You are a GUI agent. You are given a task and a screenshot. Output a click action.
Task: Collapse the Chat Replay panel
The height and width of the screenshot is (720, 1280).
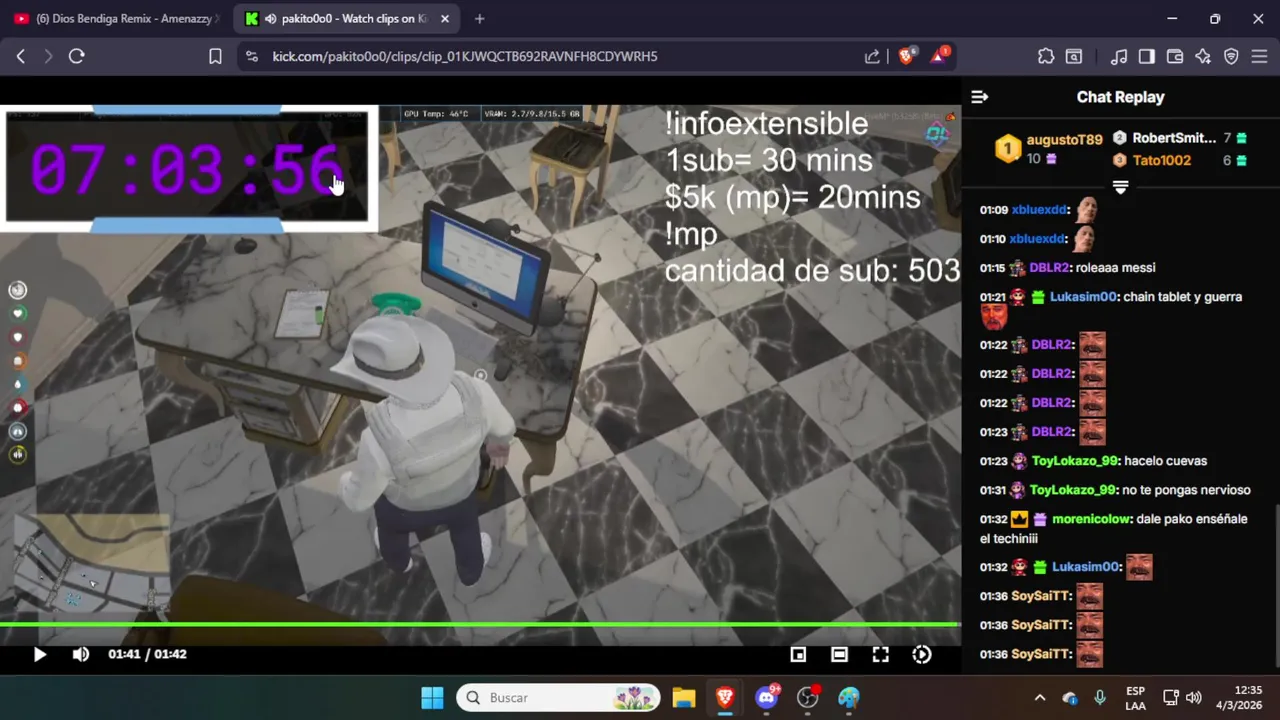(980, 97)
